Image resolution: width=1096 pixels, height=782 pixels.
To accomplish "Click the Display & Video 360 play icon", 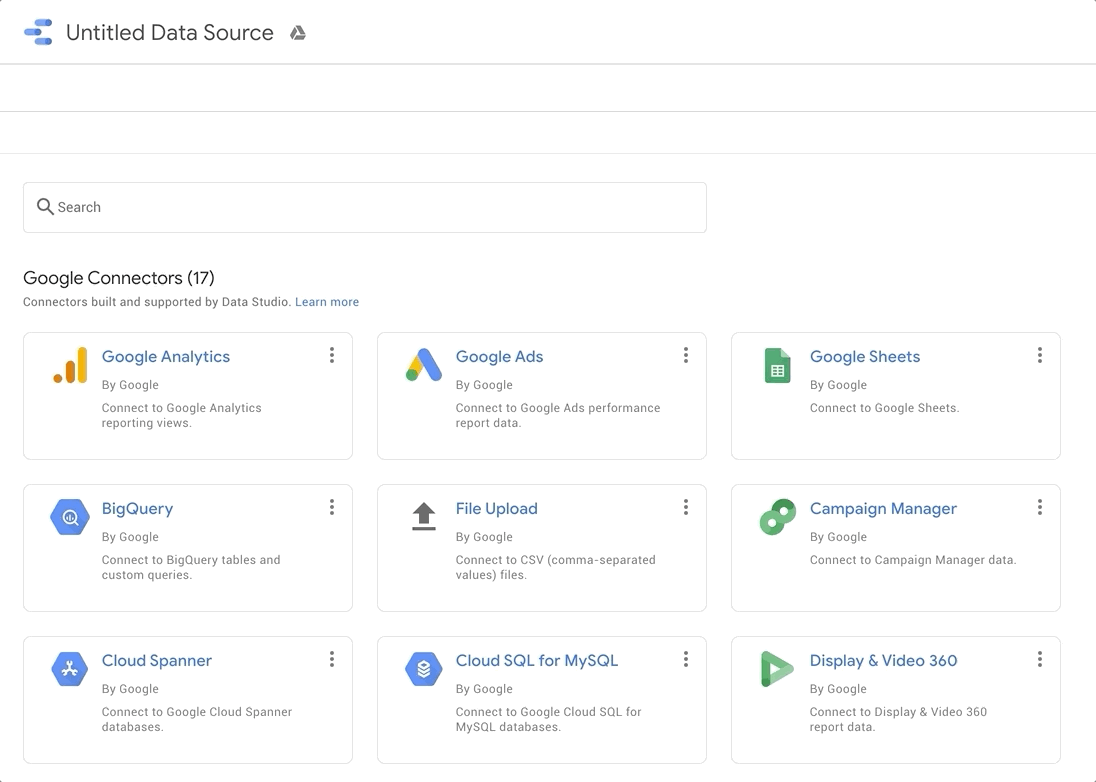I will 777,669.
